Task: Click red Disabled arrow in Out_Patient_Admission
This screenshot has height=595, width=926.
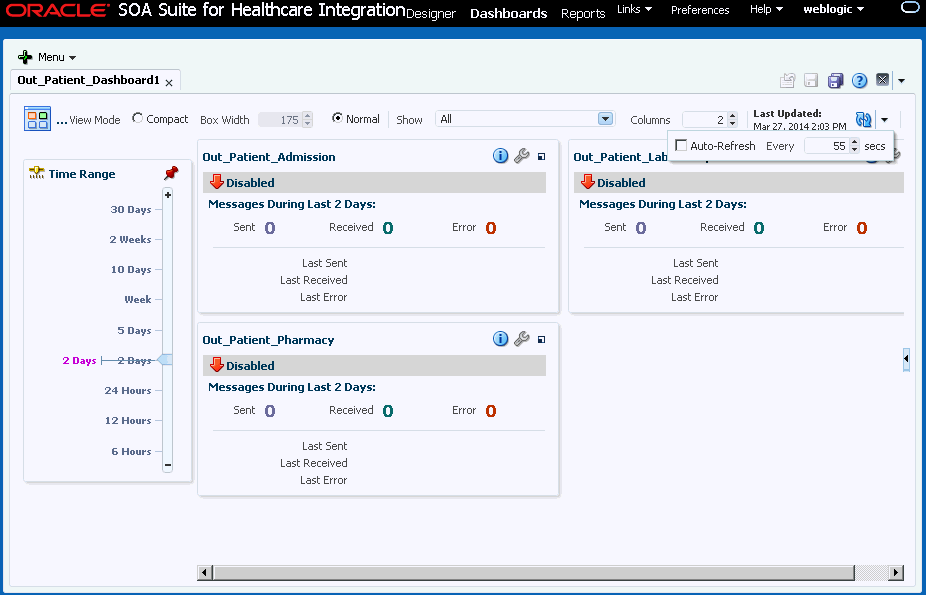Action: click(217, 182)
